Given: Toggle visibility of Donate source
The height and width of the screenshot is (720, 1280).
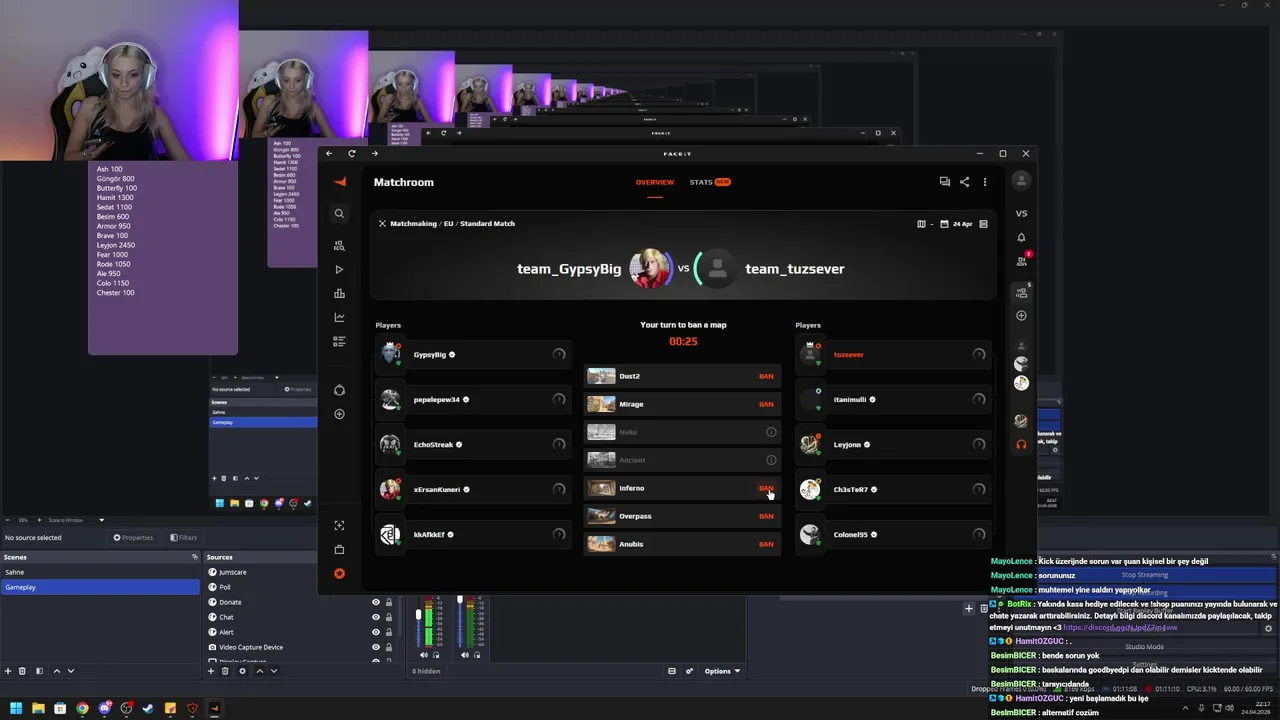Looking at the screenshot, I should 376,602.
